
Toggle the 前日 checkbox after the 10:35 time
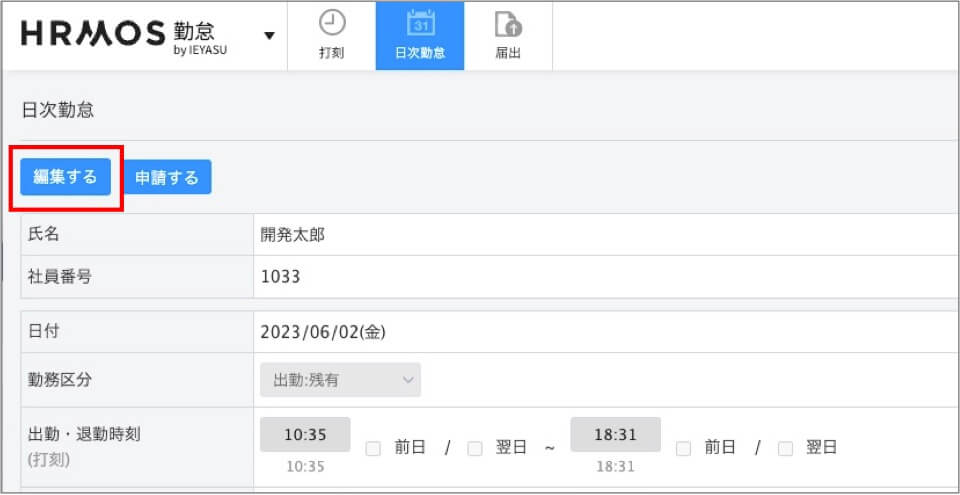[373, 448]
